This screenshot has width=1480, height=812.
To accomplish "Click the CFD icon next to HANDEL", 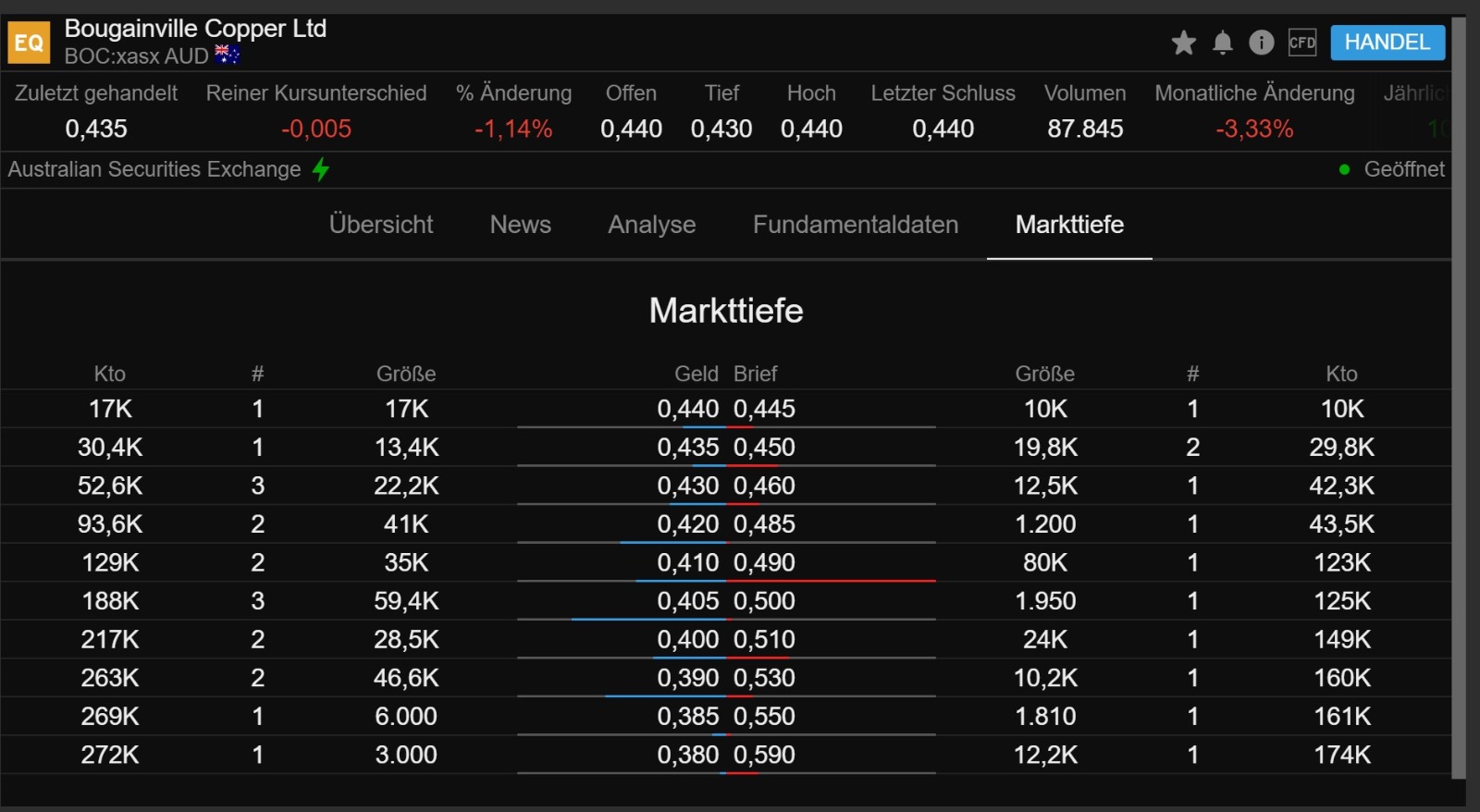I will [1302, 43].
